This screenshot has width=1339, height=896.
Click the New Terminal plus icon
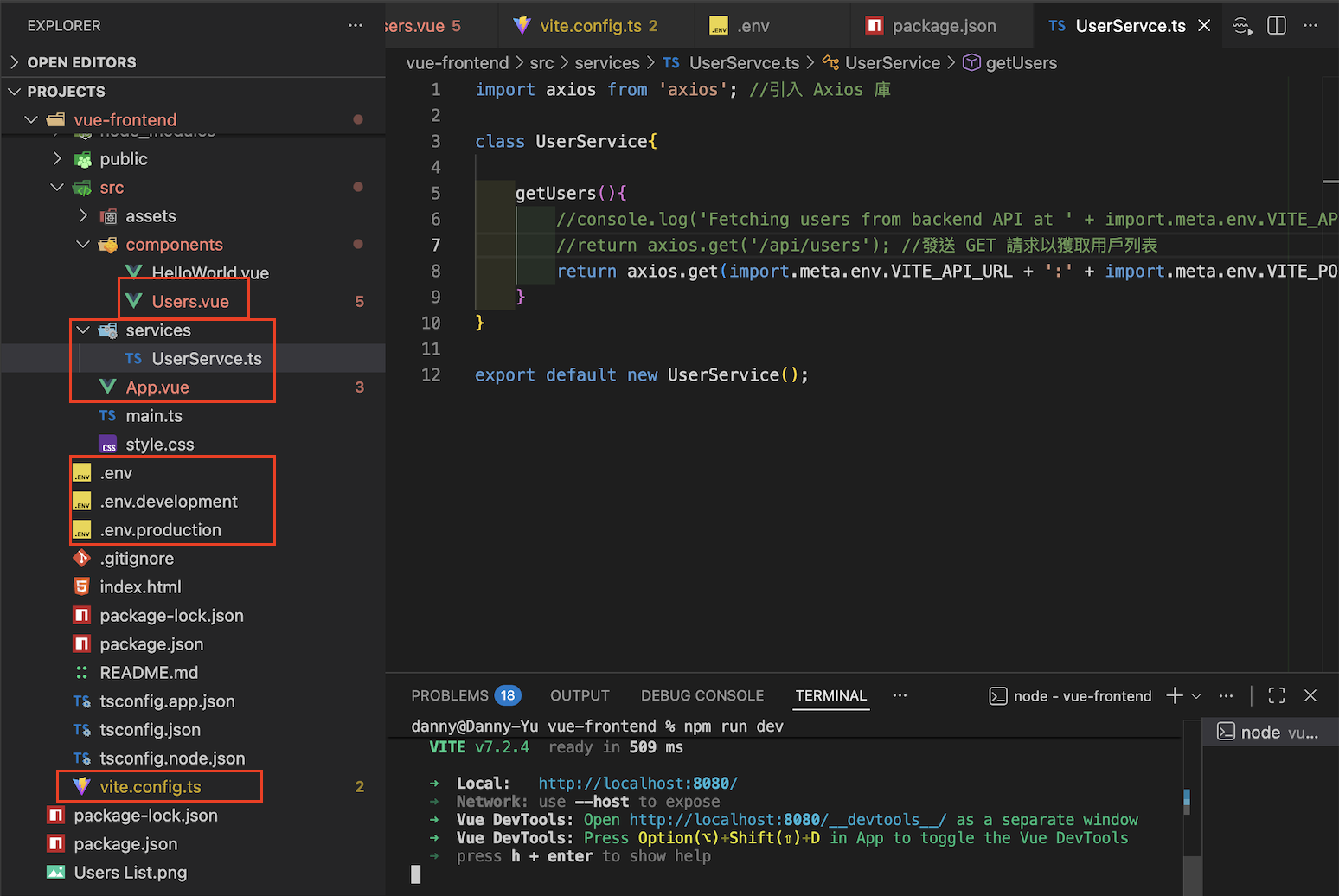coord(1173,695)
